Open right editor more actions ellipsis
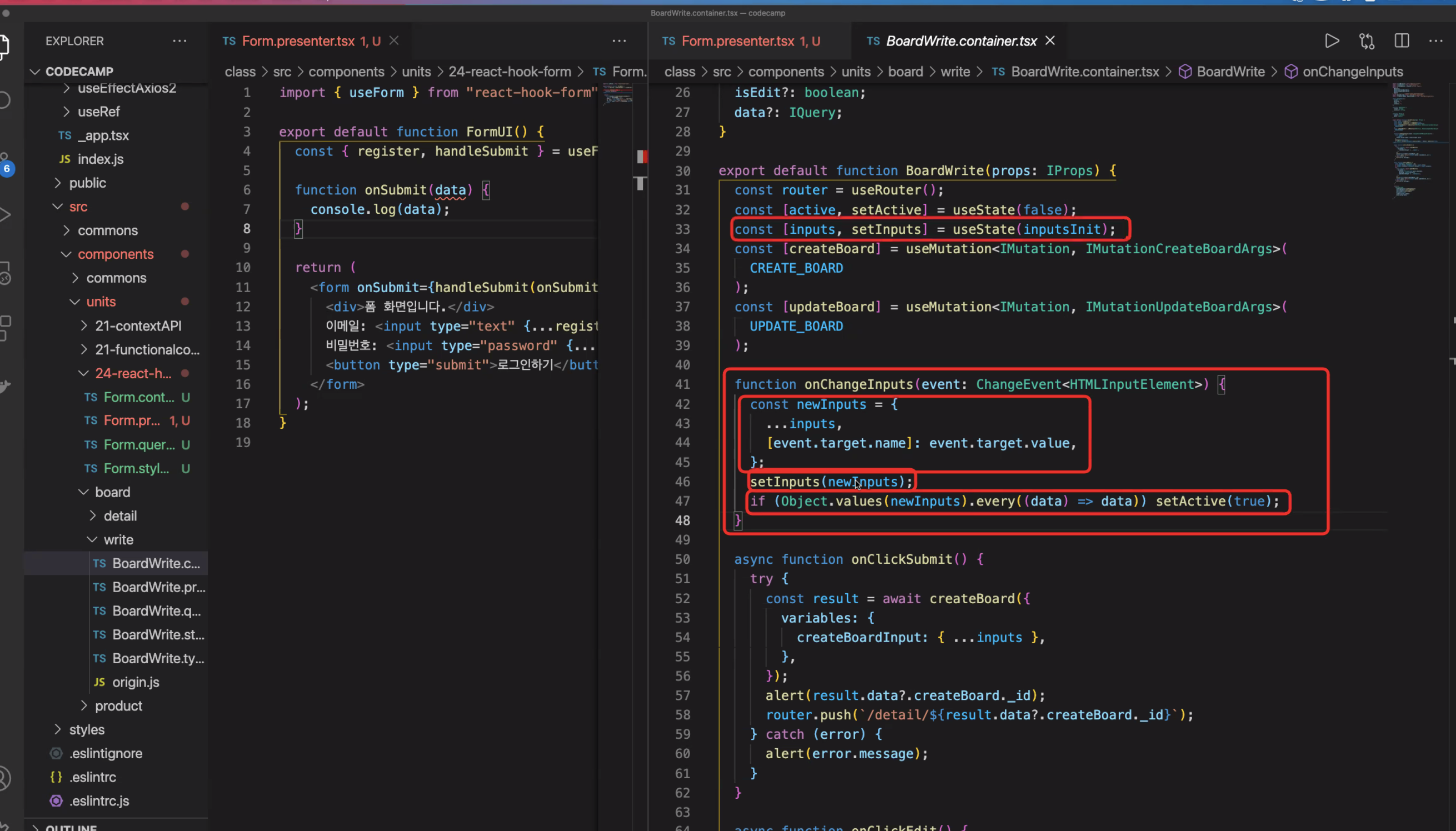The height and width of the screenshot is (831, 1456). click(1435, 41)
